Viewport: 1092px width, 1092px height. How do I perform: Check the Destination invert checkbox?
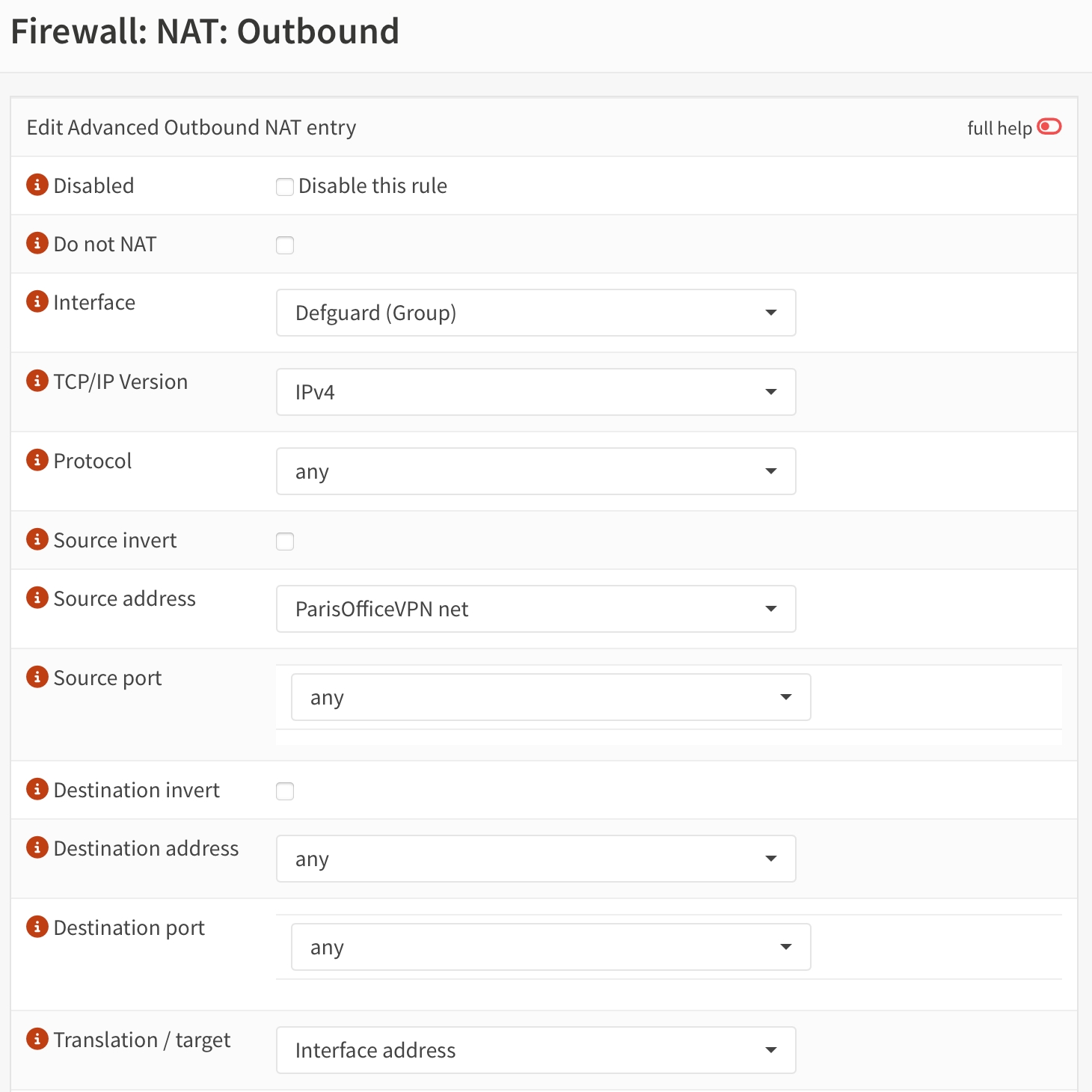pos(285,791)
